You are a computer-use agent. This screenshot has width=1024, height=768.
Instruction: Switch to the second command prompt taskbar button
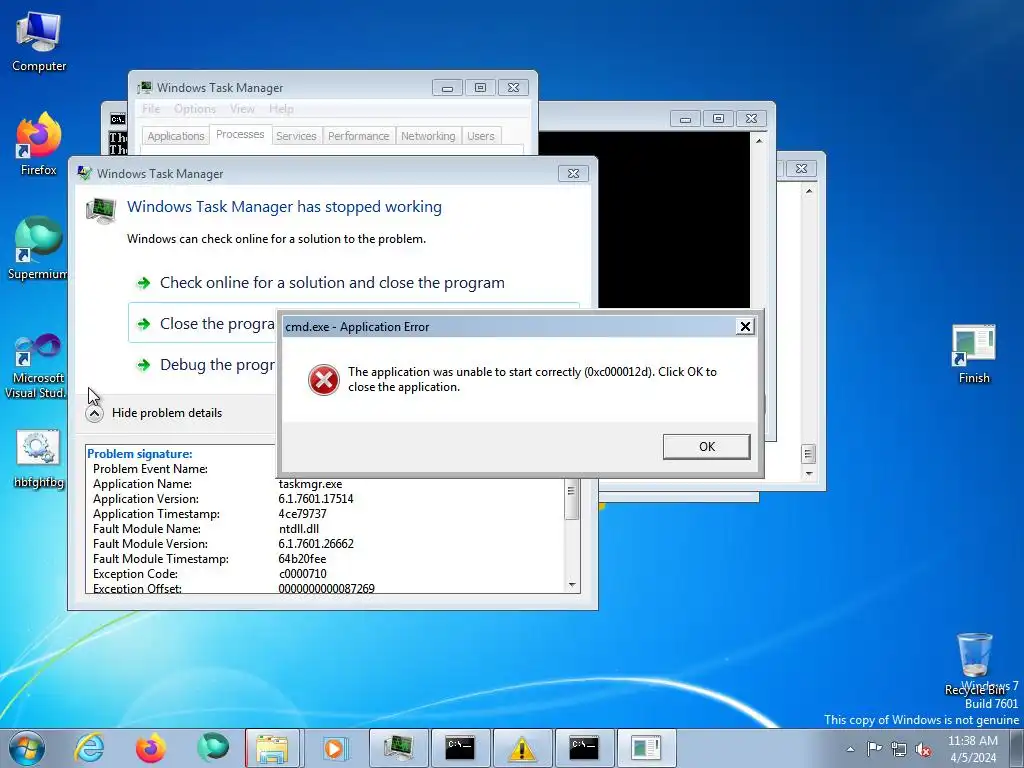point(584,748)
